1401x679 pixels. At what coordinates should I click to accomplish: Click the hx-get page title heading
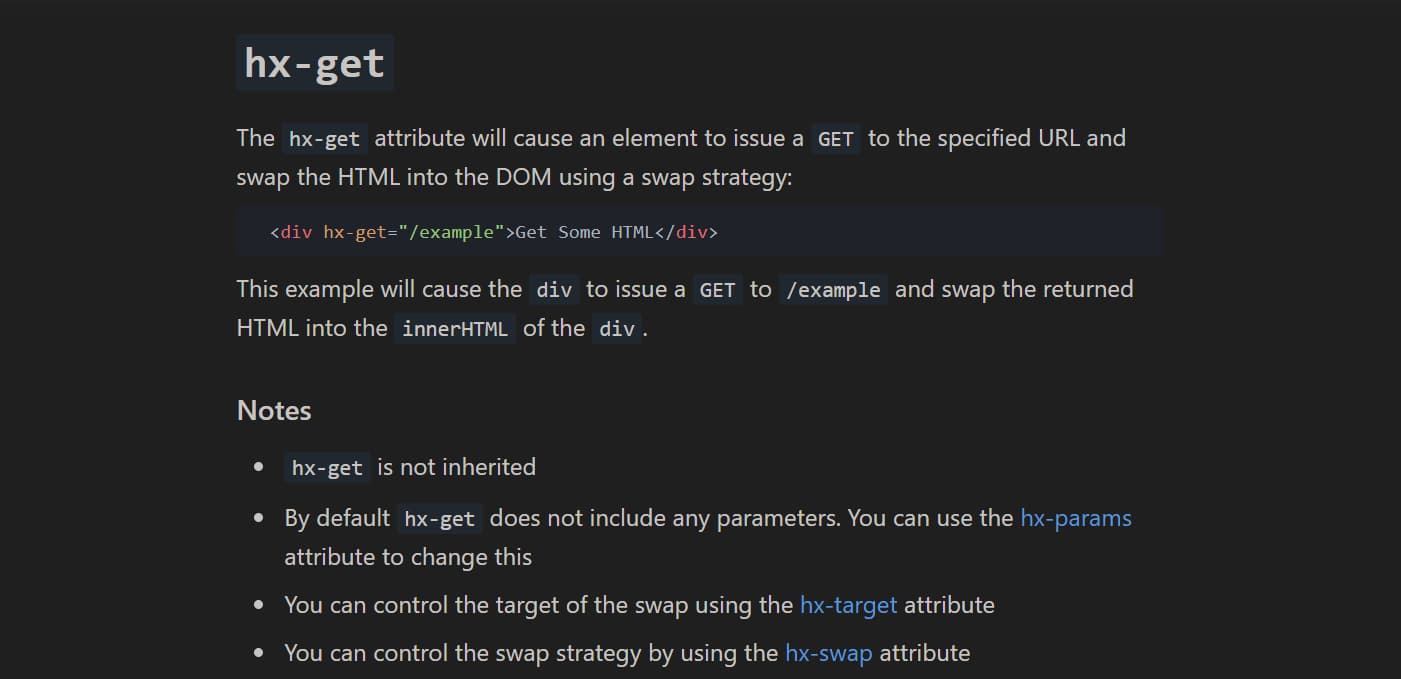pyautogui.click(x=315, y=63)
